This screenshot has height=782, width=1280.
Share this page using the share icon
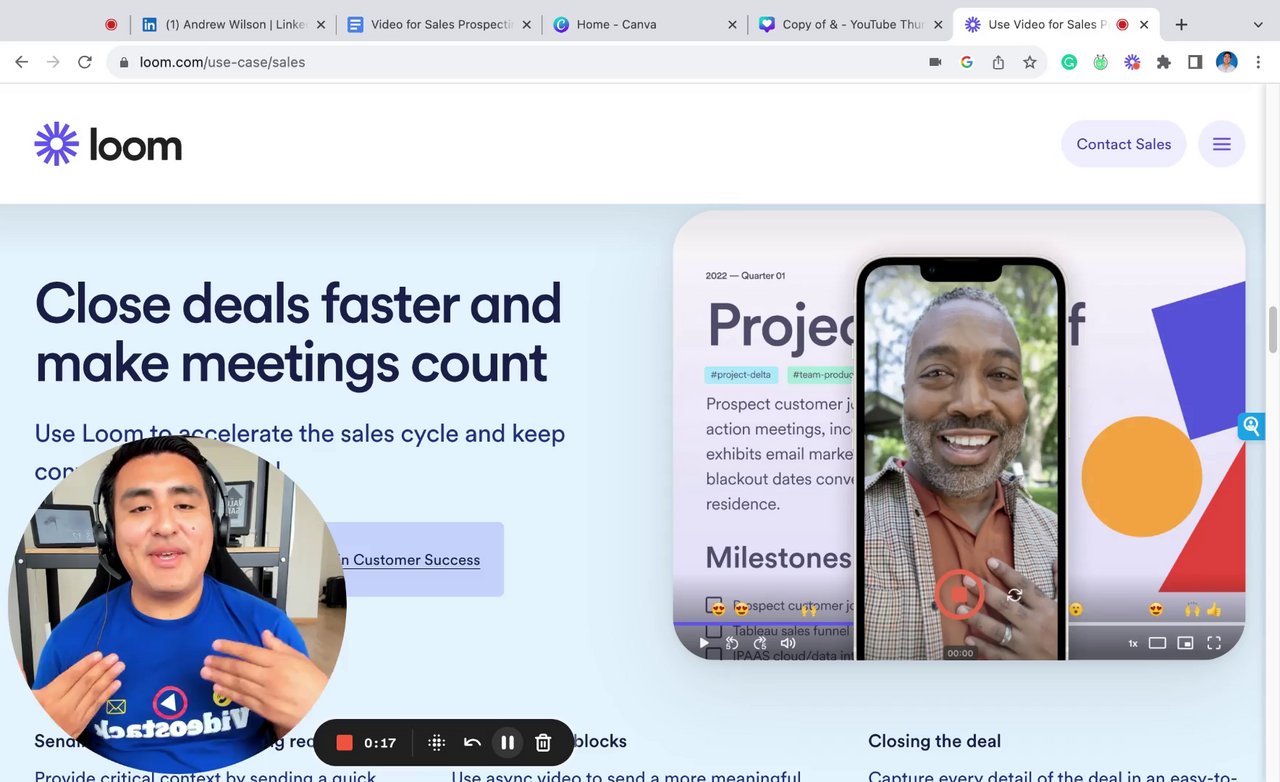(998, 62)
